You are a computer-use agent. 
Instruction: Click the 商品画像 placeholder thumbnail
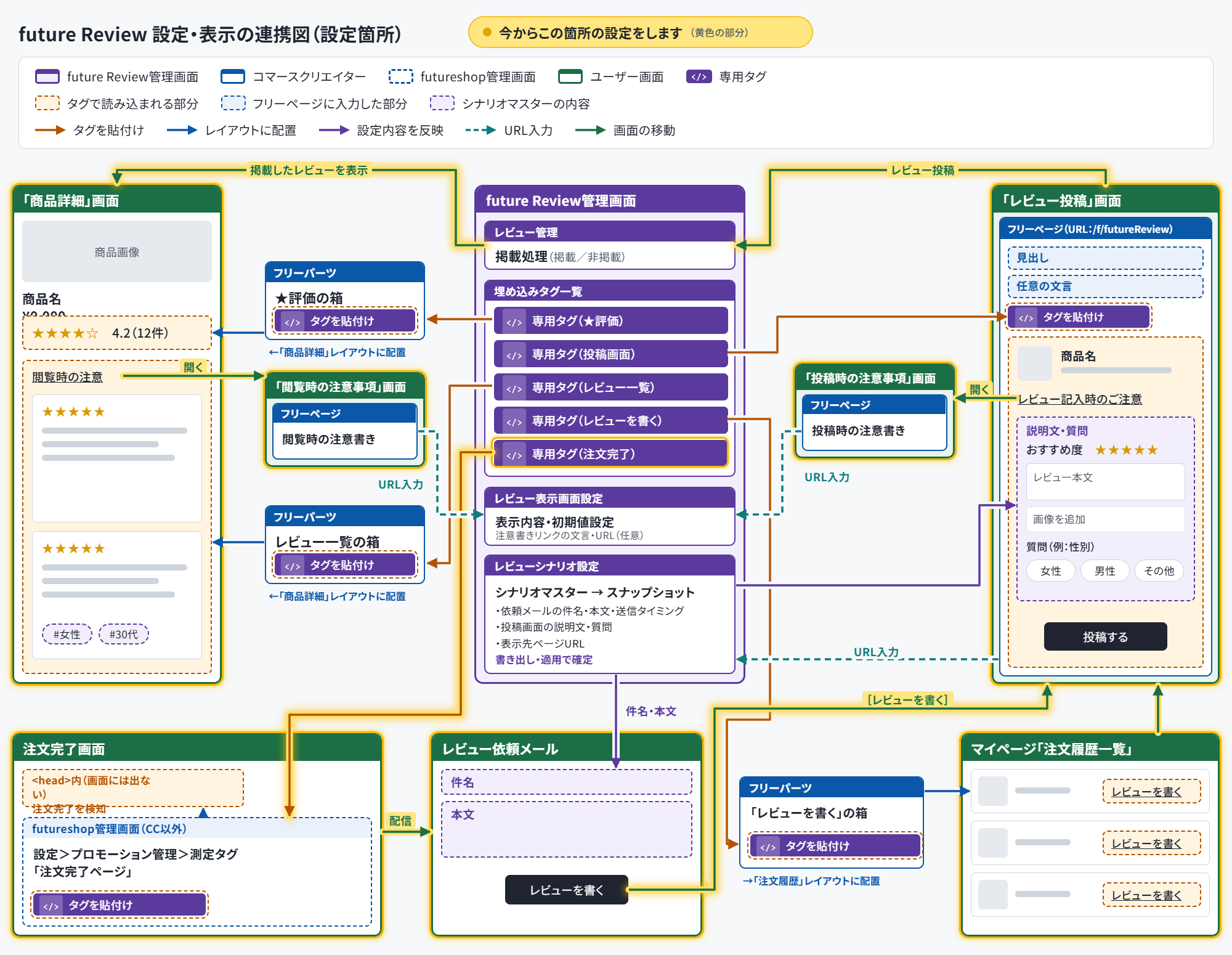[x=117, y=251]
